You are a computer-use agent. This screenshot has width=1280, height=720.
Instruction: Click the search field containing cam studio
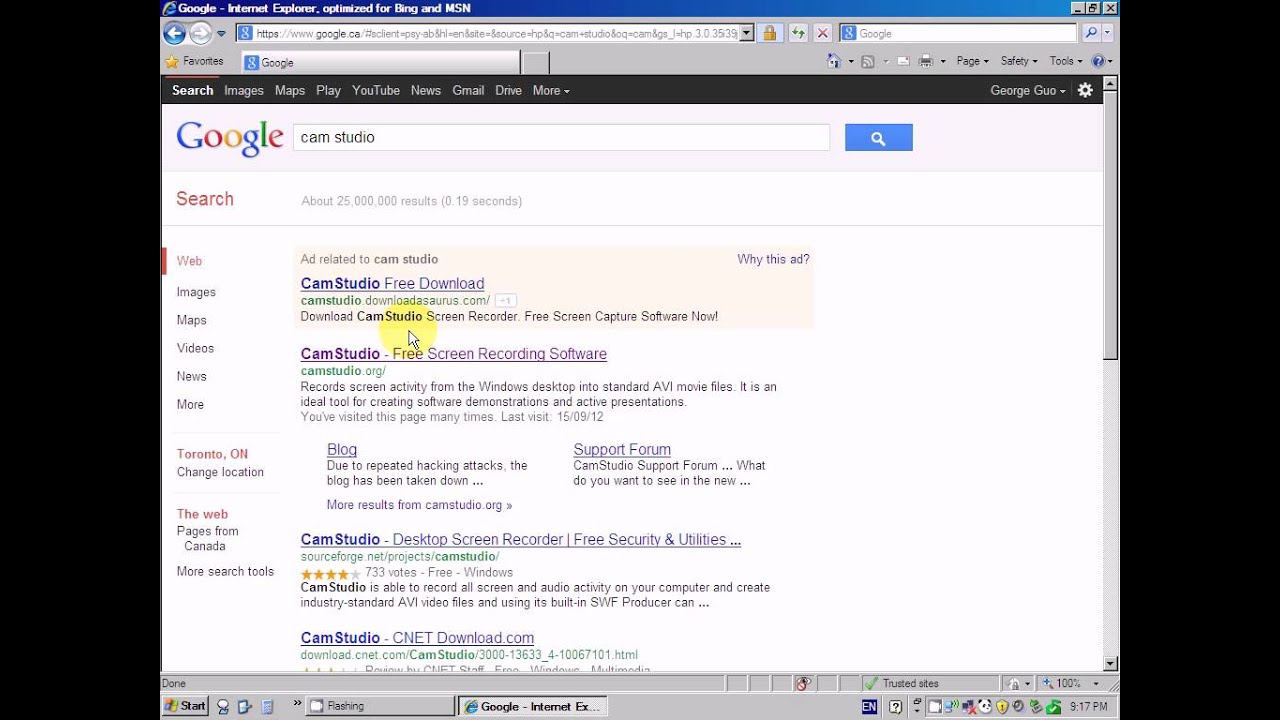(x=561, y=137)
